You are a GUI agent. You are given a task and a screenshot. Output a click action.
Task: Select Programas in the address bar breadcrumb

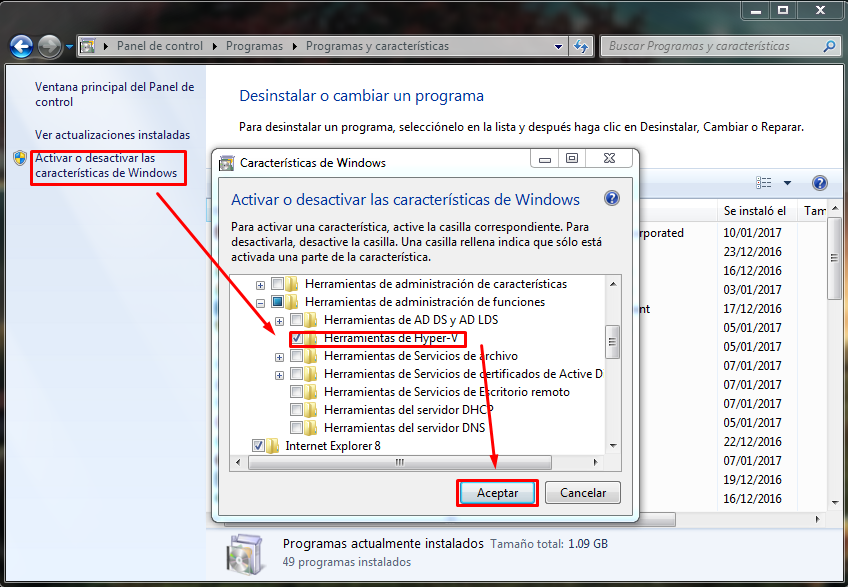tap(254, 46)
